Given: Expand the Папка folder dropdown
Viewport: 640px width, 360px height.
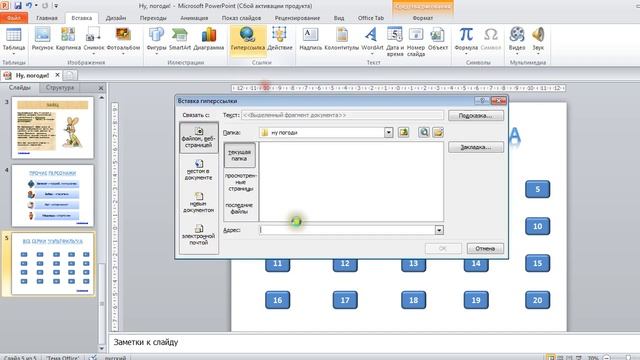Looking at the screenshot, I should point(389,132).
